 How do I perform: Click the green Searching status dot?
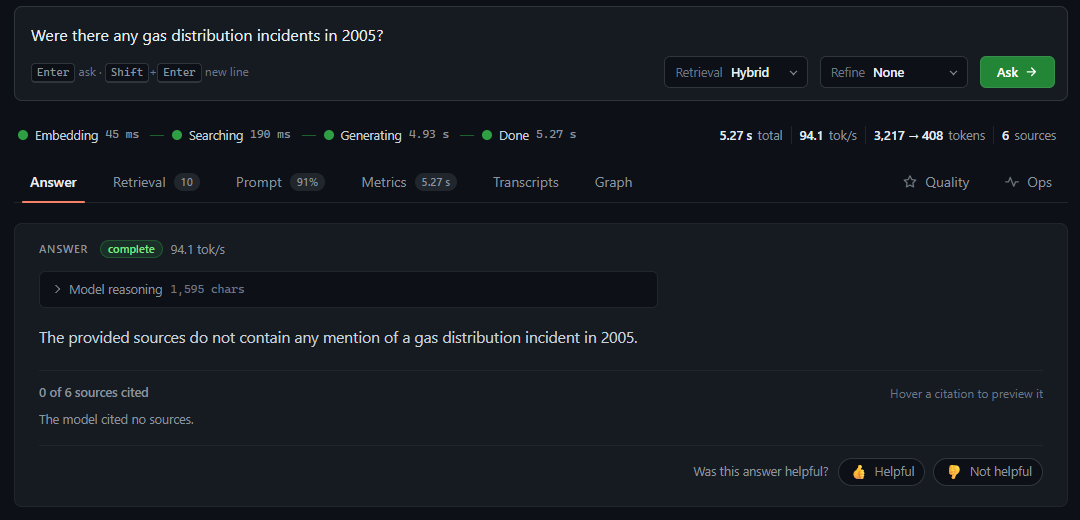(177, 135)
